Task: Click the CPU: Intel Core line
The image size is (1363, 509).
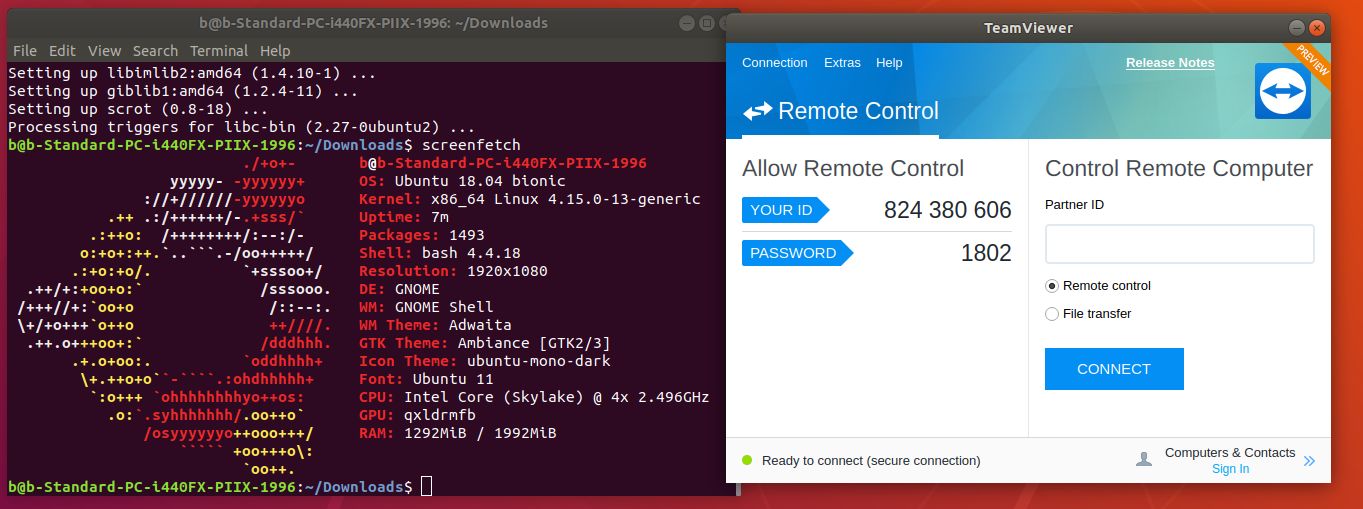Action: pyautogui.click(x=534, y=397)
